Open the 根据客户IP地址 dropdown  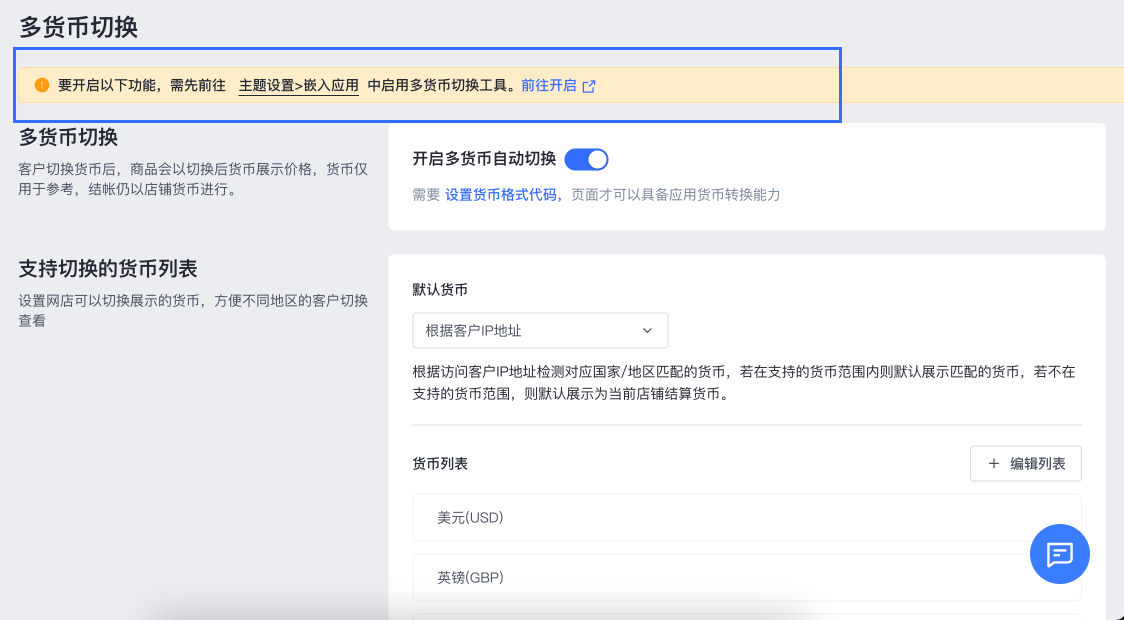tap(539, 330)
